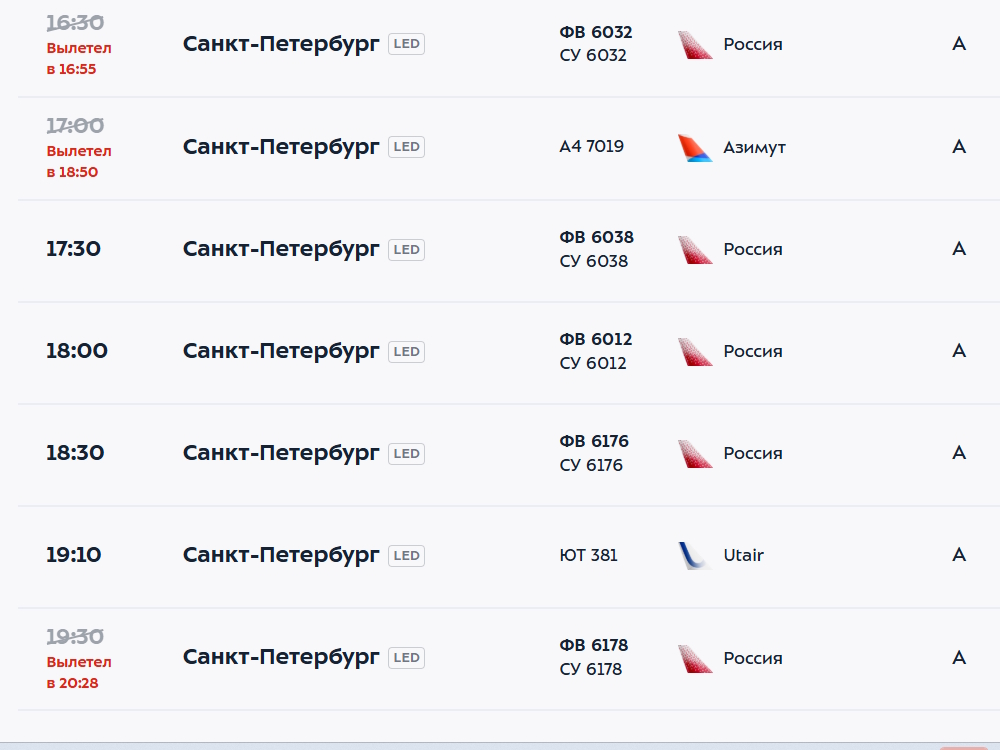Viewport: 1000px width, 750px height.
Task: Click the Россия logo for flight ФВ 6178
Action: pos(695,658)
